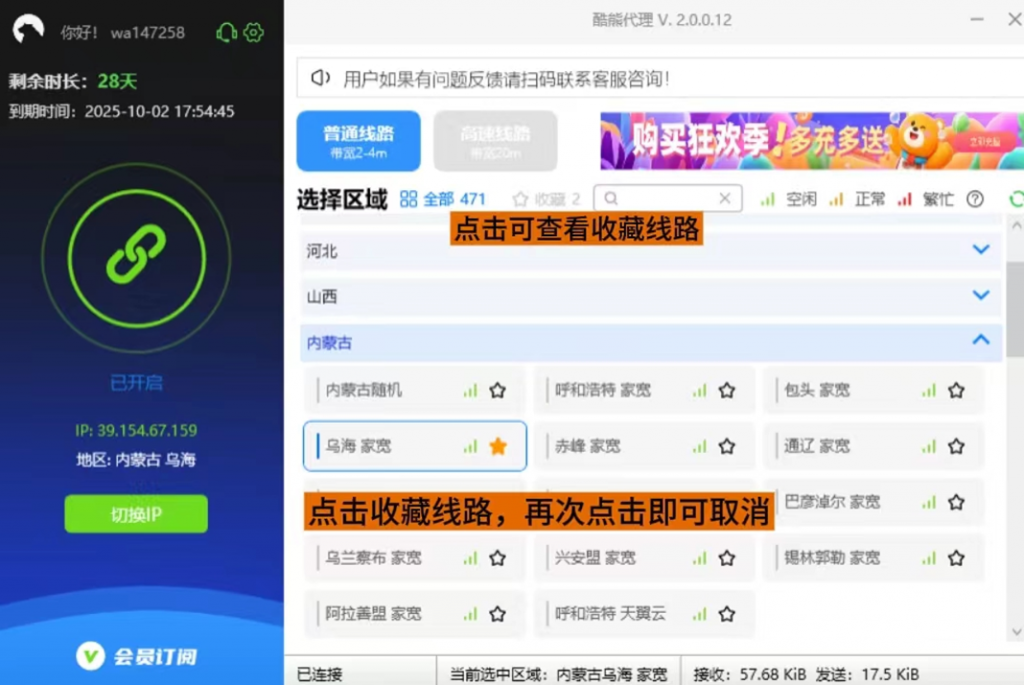Expand the 河北 region list
Image resolution: width=1024 pixels, height=685 pixels.
[981, 250]
